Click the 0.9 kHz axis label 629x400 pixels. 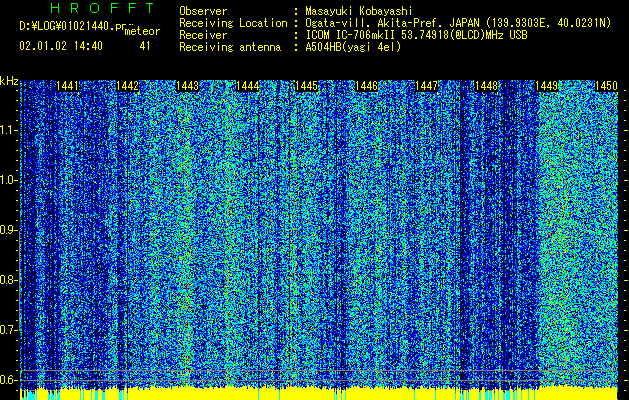click(8, 230)
